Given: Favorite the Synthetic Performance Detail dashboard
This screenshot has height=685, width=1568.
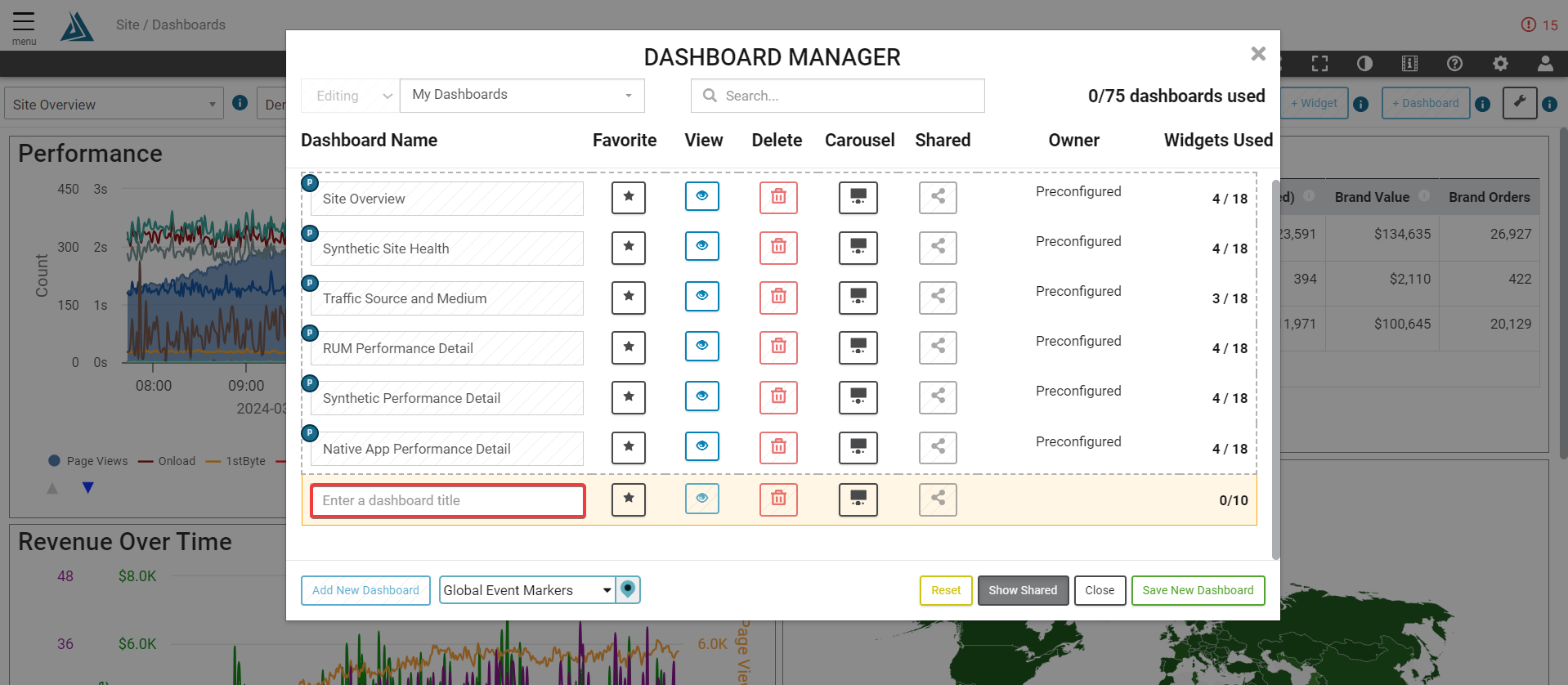Looking at the screenshot, I should pyautogui.click(x=629, y=397).
